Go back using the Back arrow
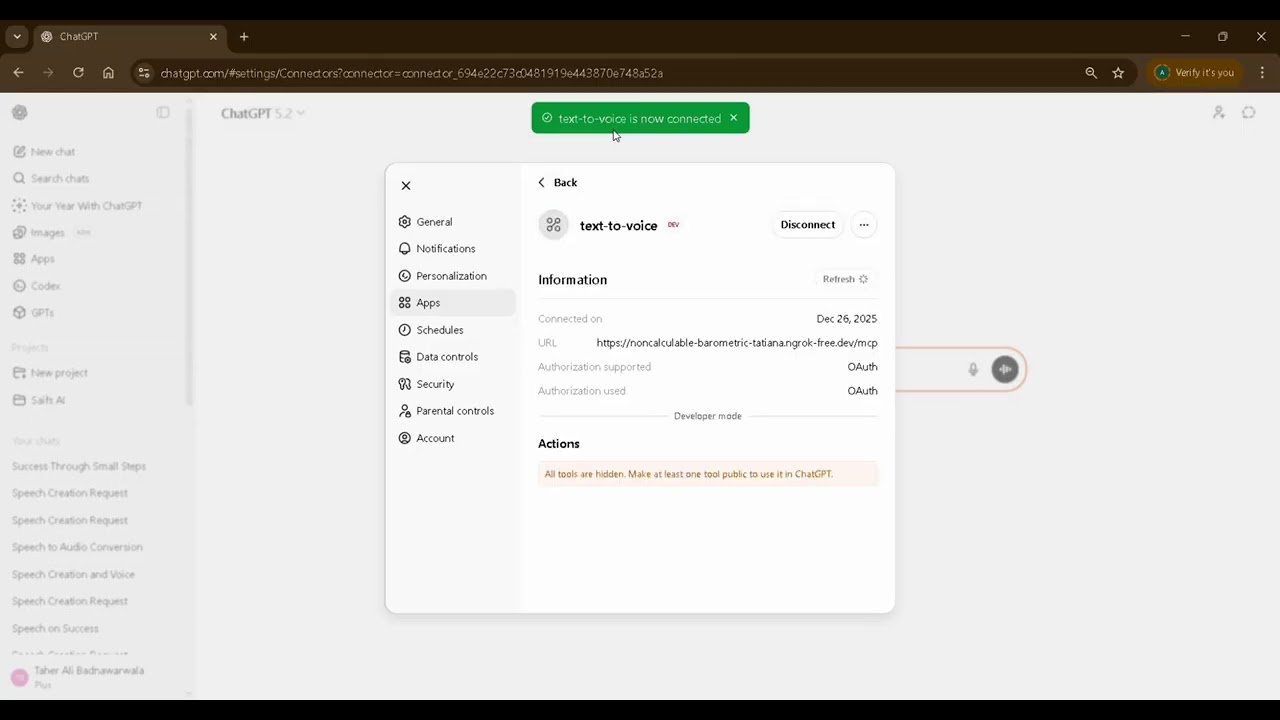This screenshot has height=720, width=1280. (557, 182)
